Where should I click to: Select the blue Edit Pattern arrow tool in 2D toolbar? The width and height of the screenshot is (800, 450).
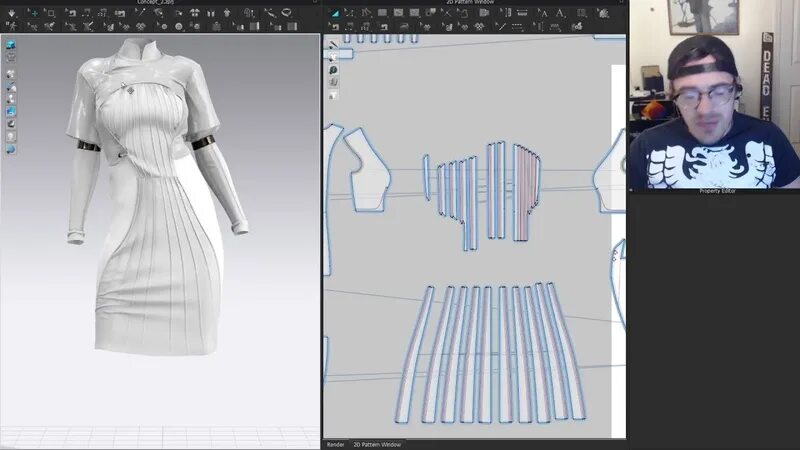(335, 14)
